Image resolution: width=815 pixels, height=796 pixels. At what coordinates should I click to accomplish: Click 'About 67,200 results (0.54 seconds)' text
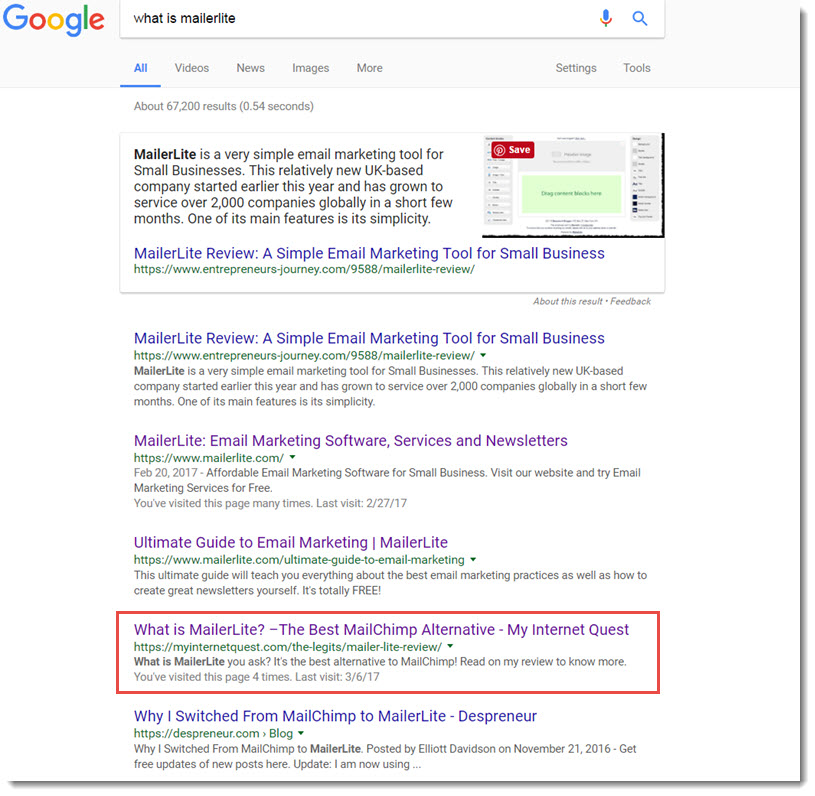pos(224,107)
